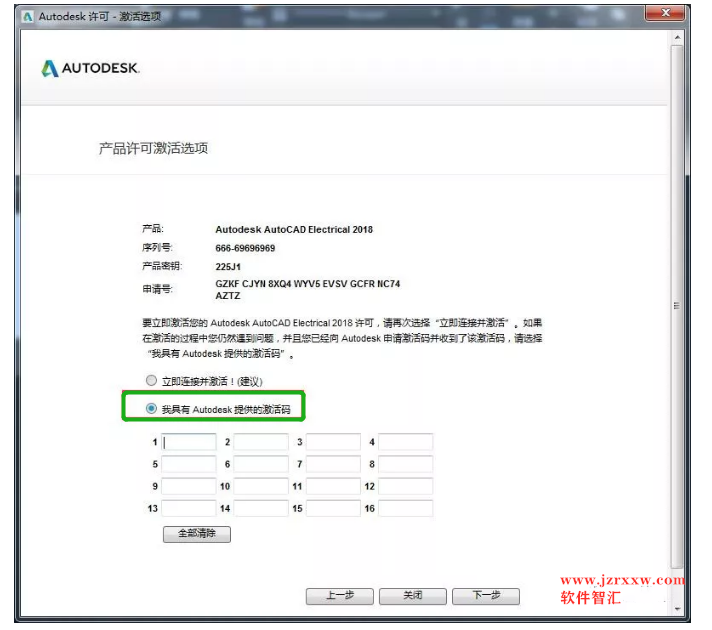Screen dimensions: 712x630
Task: Click the 产品许可激活选项 heading
Action: 153,149
